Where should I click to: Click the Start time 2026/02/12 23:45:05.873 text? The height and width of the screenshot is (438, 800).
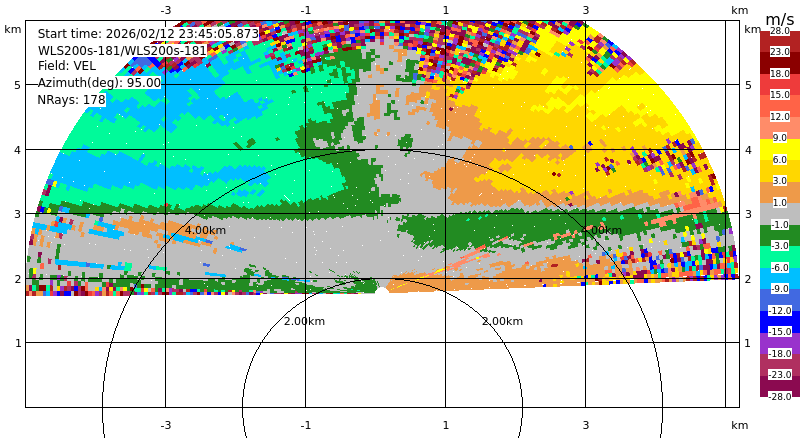click(148, 34)
